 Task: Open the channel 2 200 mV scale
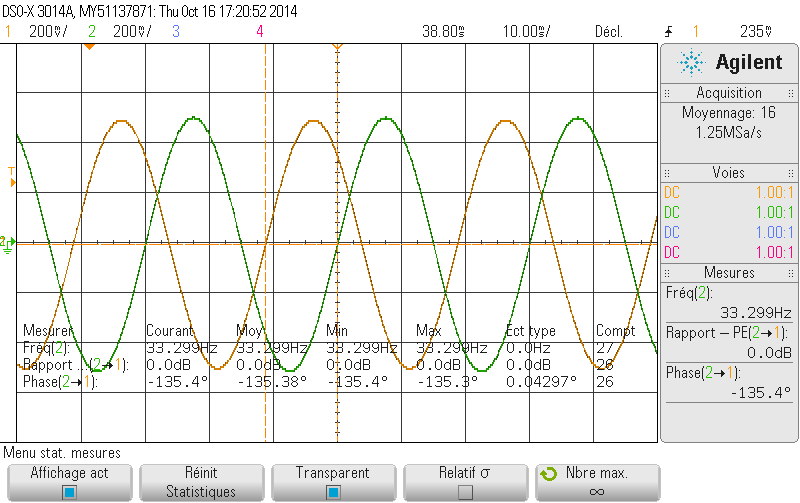tap(132, 31)
